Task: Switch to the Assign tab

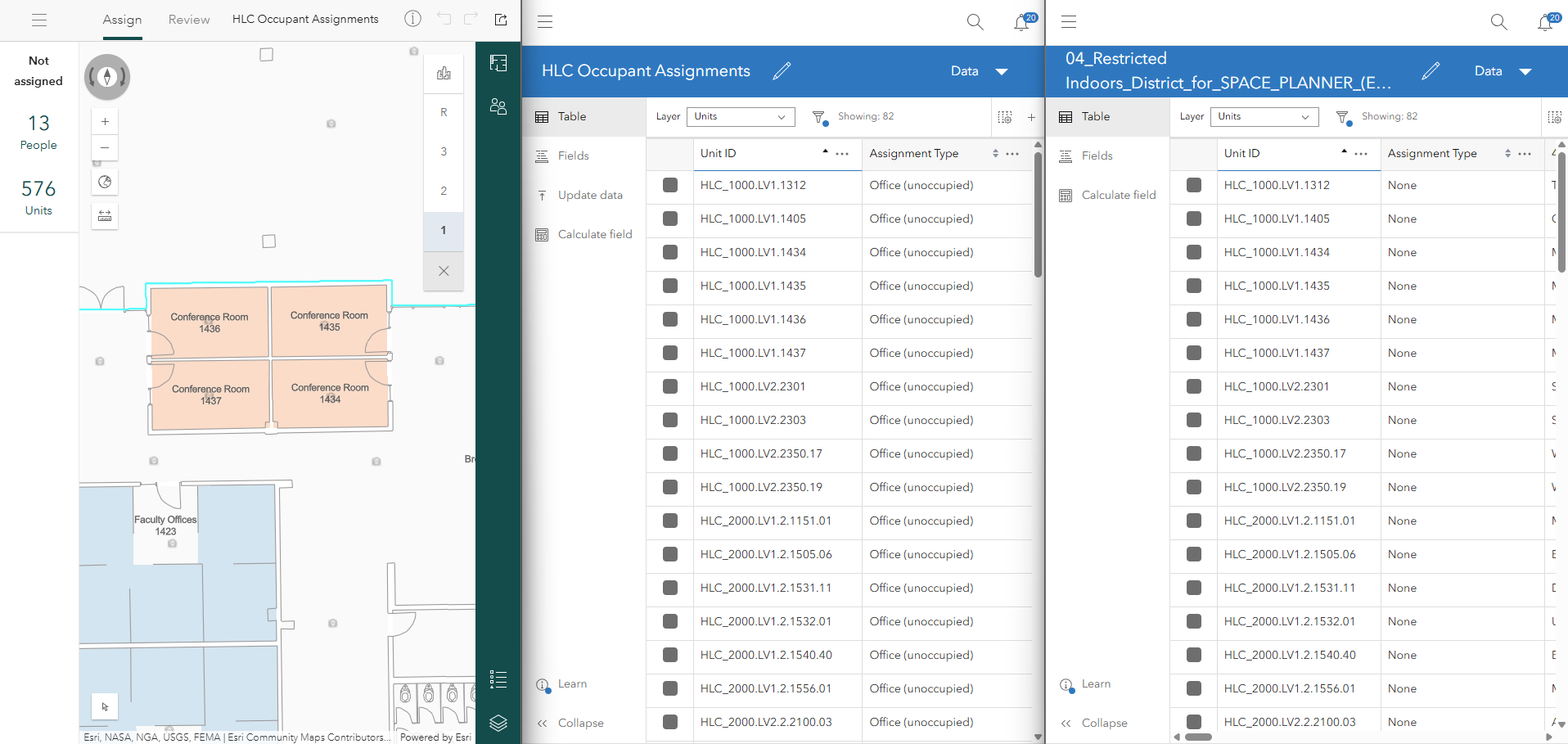Action: [122, 20]
